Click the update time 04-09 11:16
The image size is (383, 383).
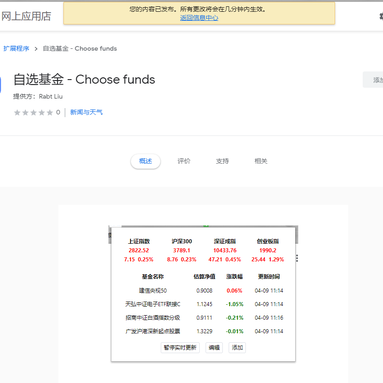pyautogui.click(x=269, y=318)
